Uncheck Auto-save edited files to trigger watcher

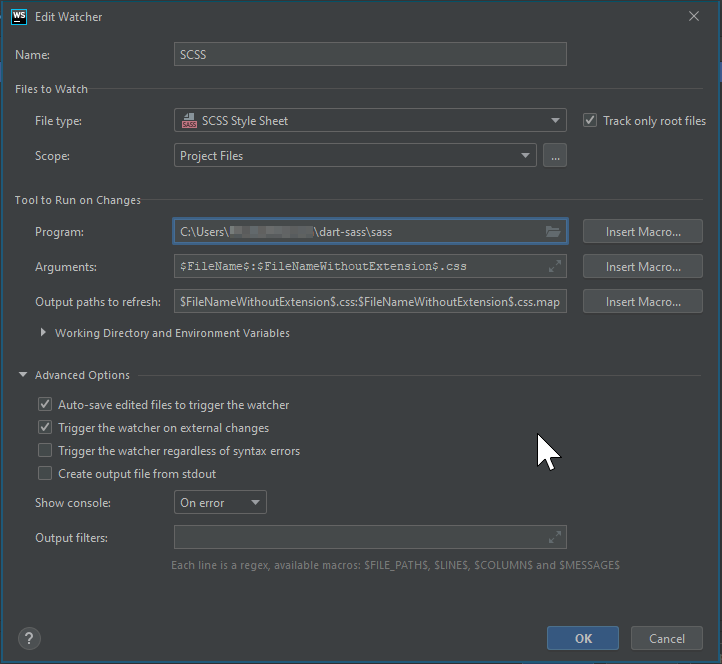[x=45, y=405]
